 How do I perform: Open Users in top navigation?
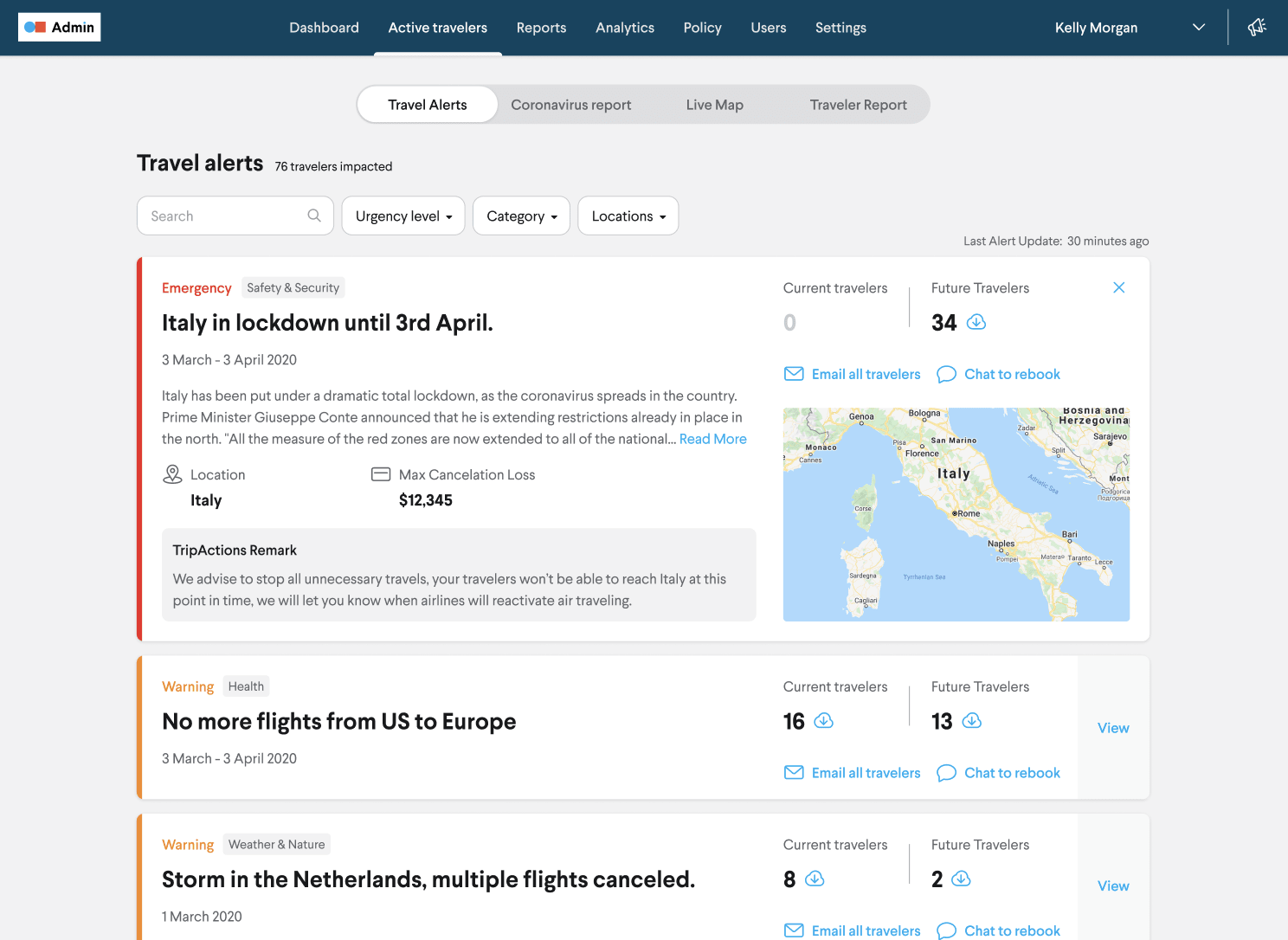(x=769, y=28)
